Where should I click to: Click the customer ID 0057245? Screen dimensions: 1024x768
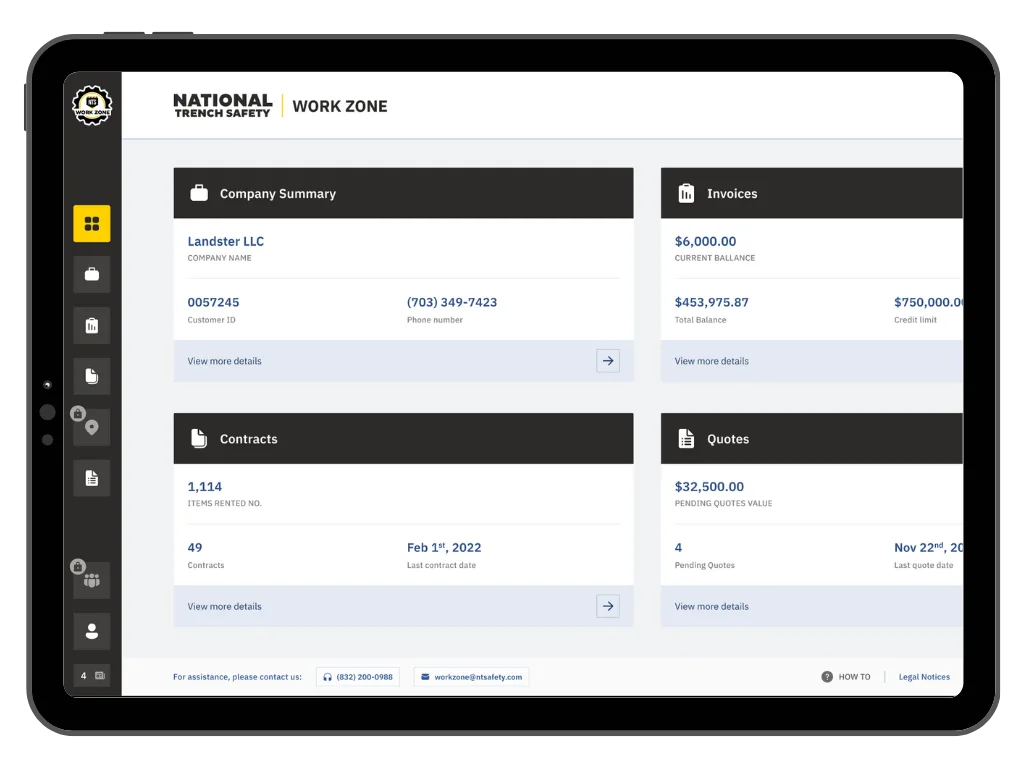click(214, 302)
